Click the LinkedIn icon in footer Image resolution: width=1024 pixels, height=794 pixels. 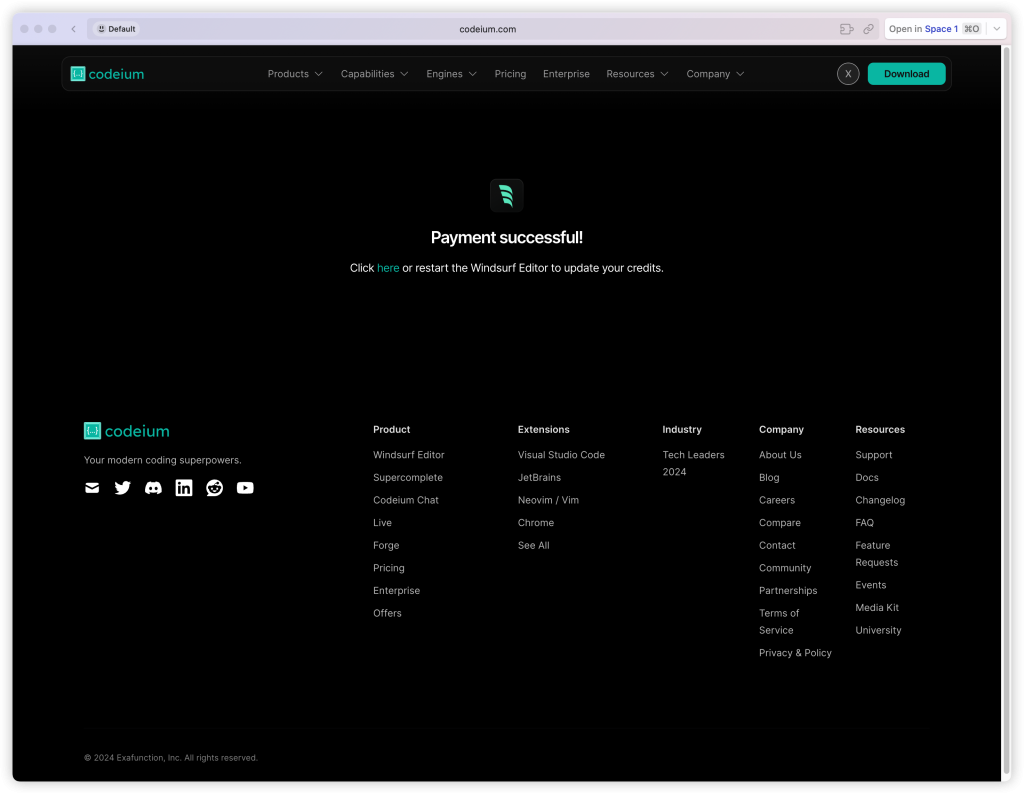184,488
